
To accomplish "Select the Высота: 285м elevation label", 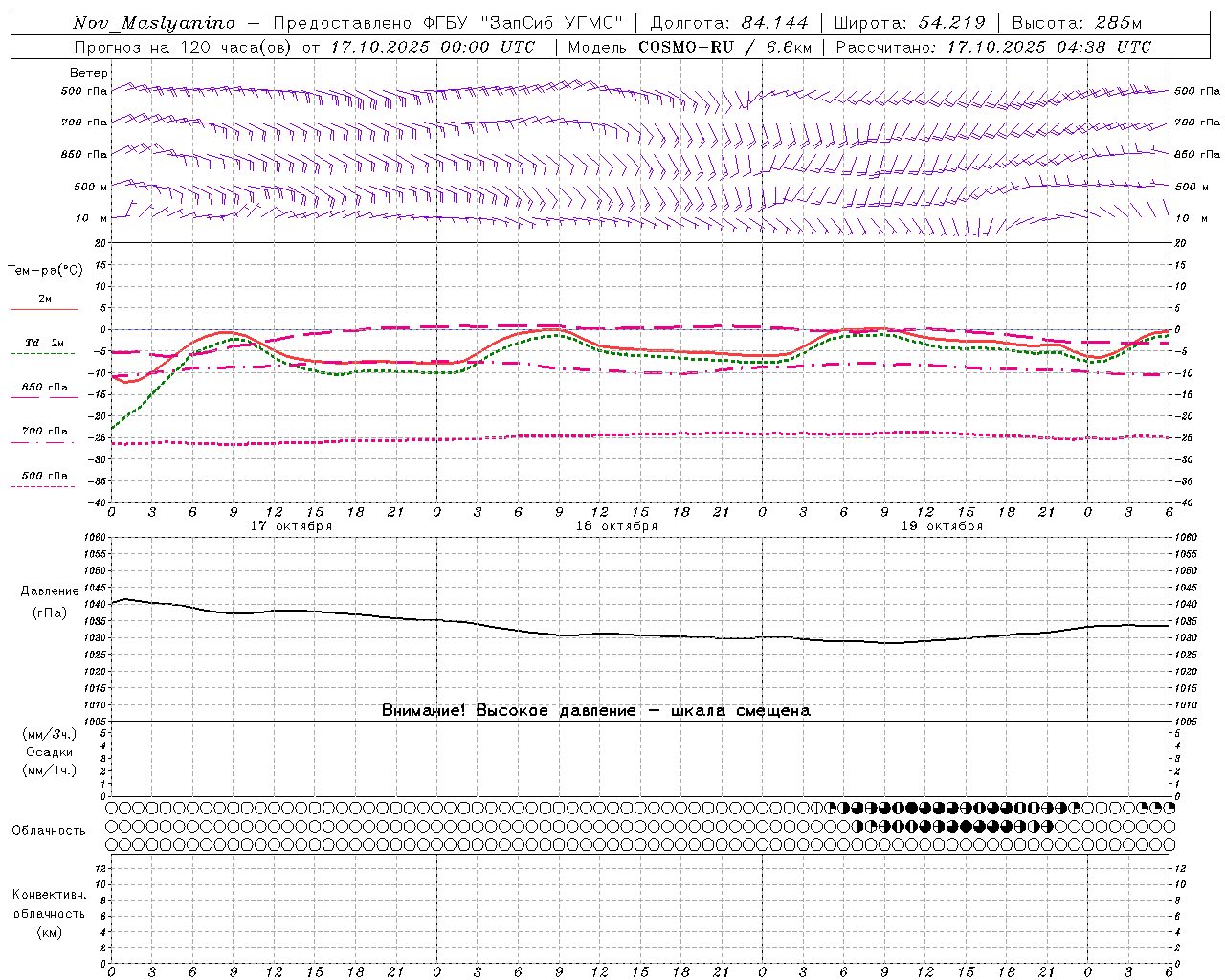I will 1077,23.
